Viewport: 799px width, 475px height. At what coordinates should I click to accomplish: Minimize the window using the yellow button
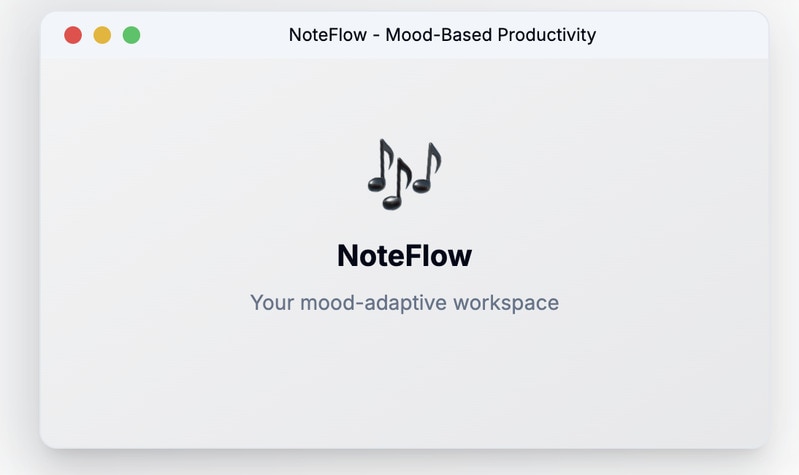click(x=102, y=35)
